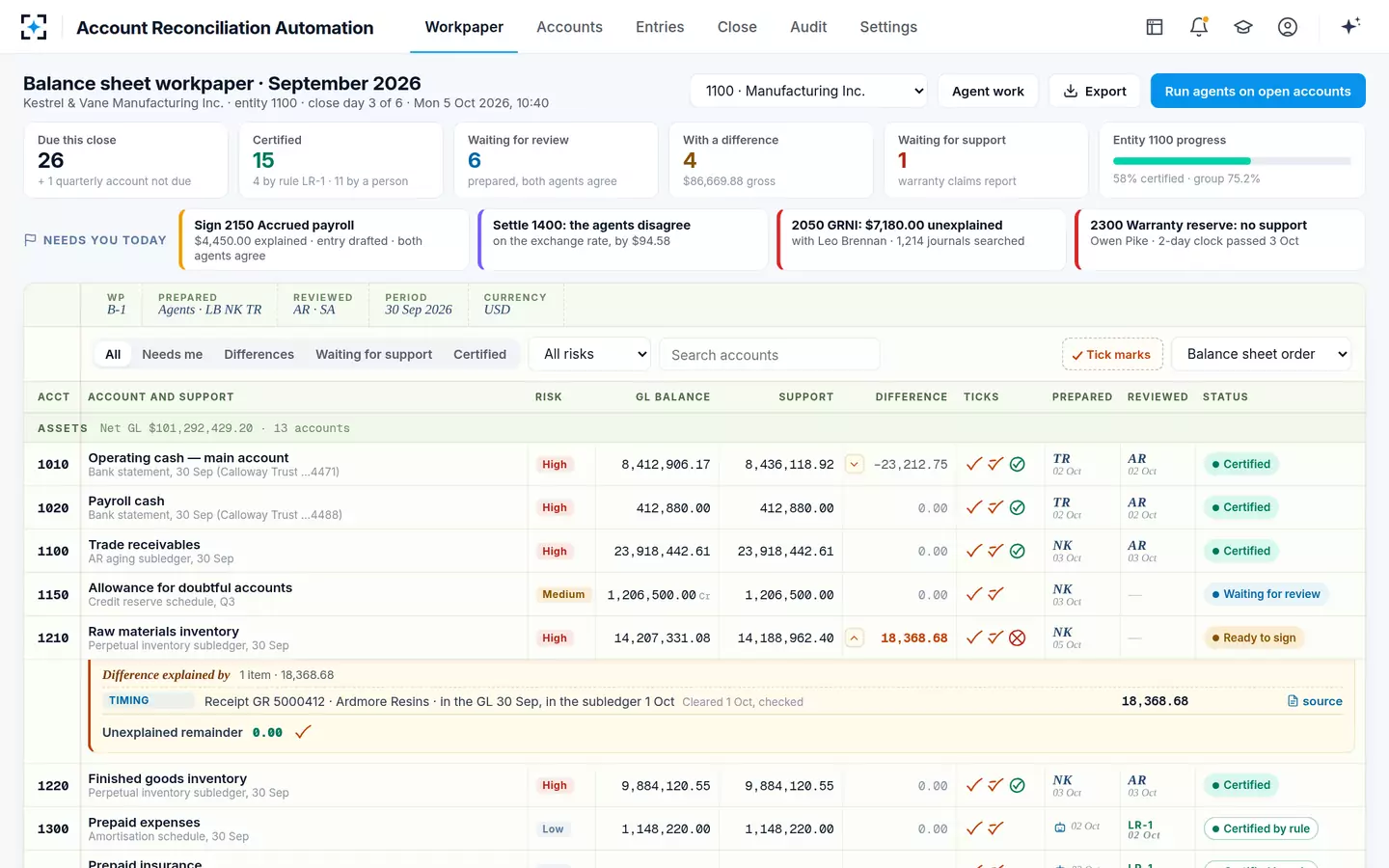Click the Waiting for review status badge
1389x868 pixels.
pos(1266,594)
